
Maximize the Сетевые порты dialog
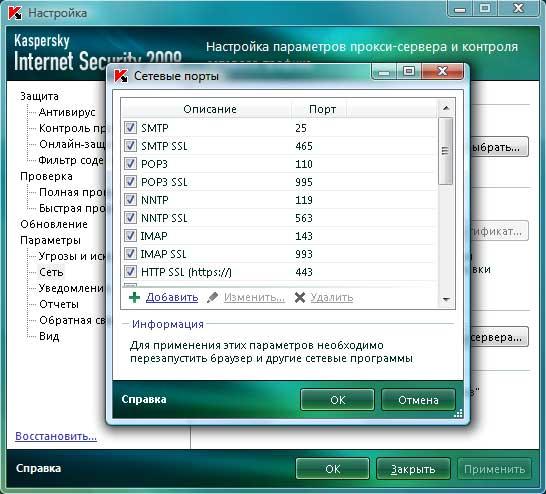click(409, 72)
